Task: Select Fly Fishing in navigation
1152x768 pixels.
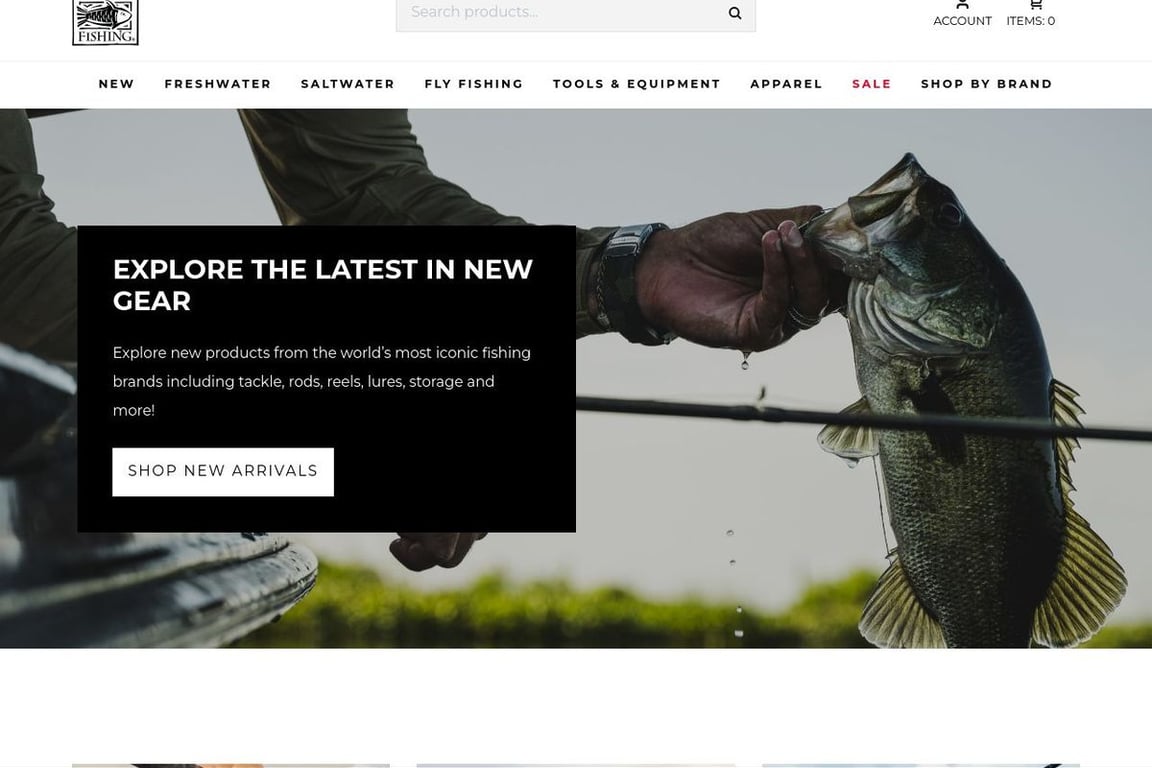Action: point(474,84)
